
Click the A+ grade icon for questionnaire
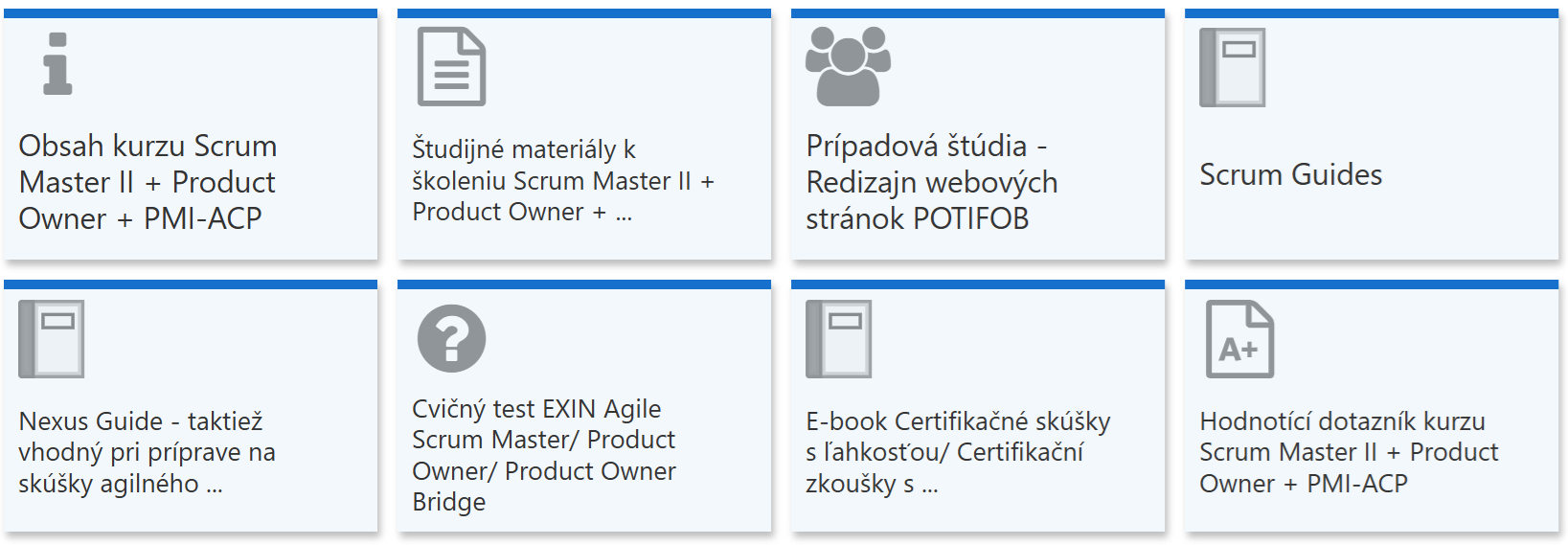[x=1239, y=339]
